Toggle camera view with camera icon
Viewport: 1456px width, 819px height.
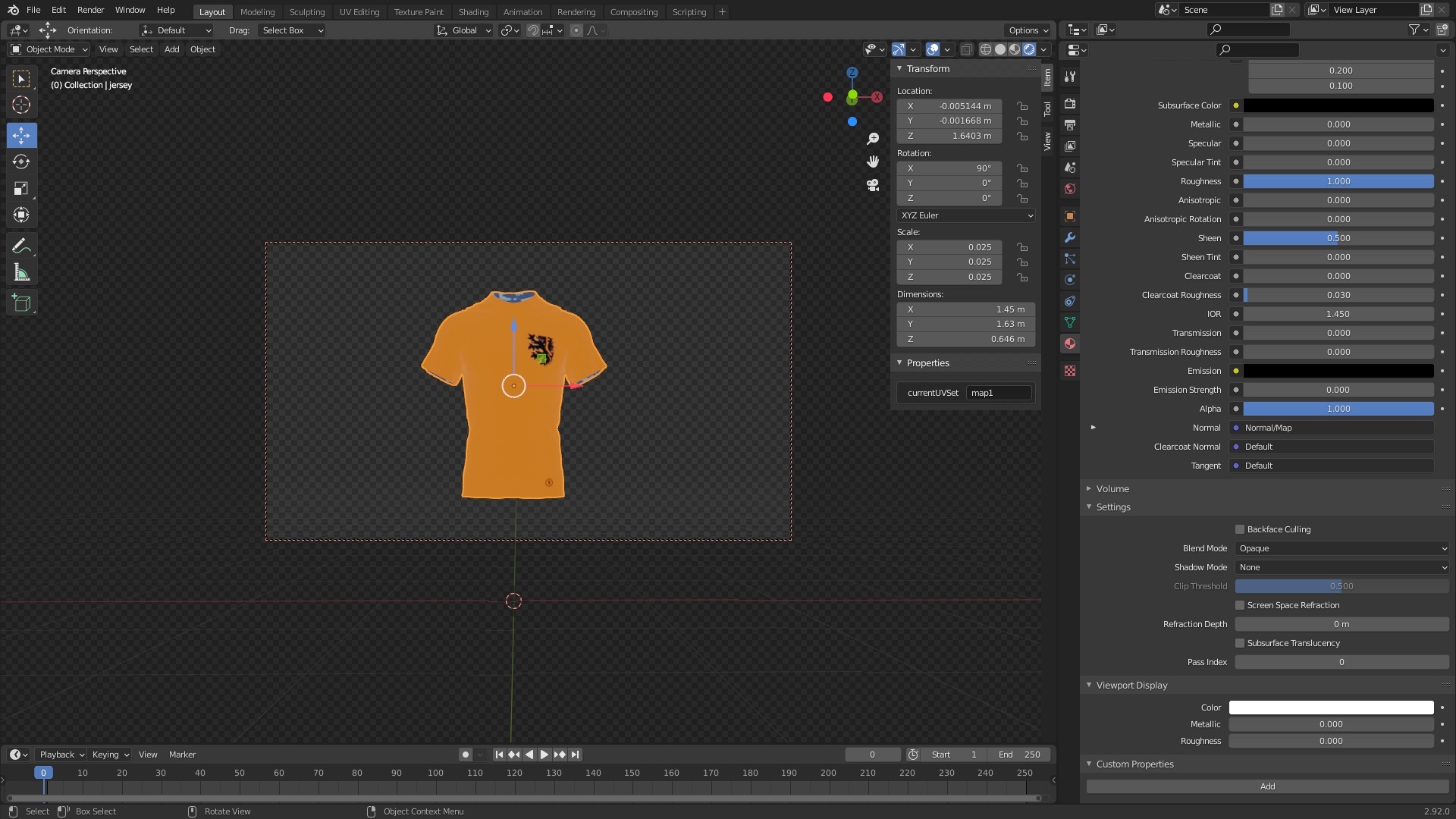(873, 185)
